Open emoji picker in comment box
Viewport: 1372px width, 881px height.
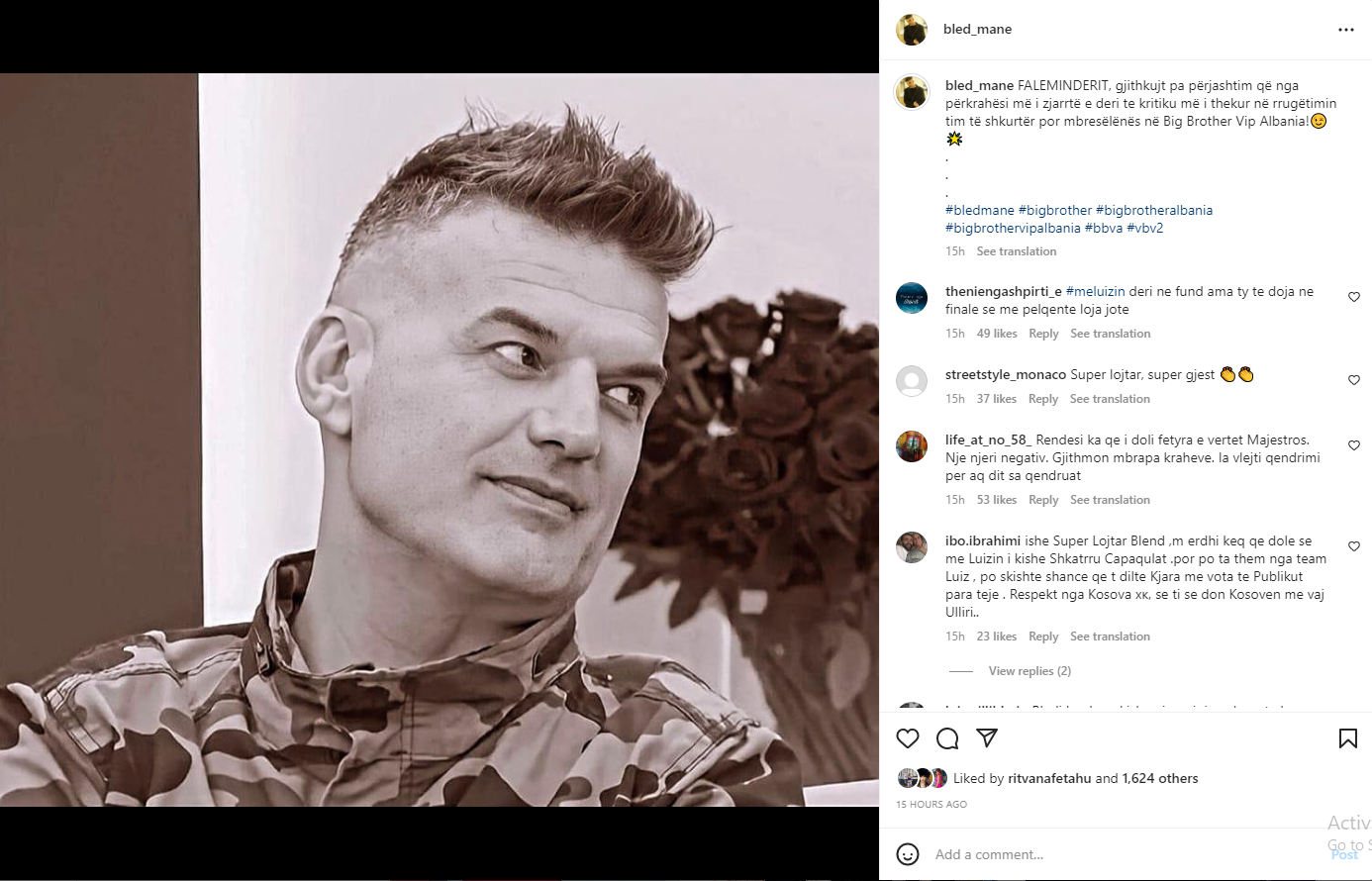[908, 854]
